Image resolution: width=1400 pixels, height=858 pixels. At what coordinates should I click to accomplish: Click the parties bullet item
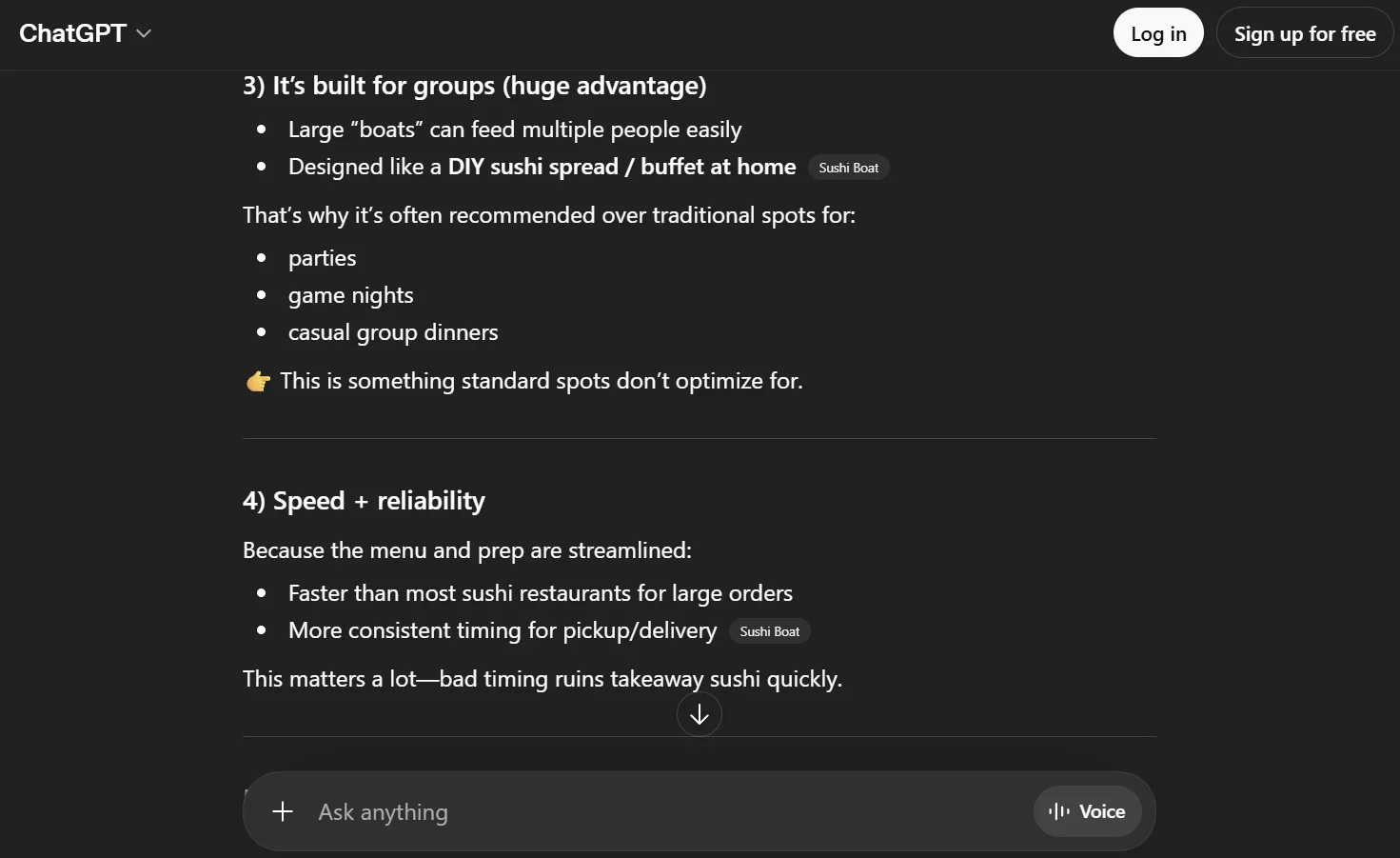[322, 258]
